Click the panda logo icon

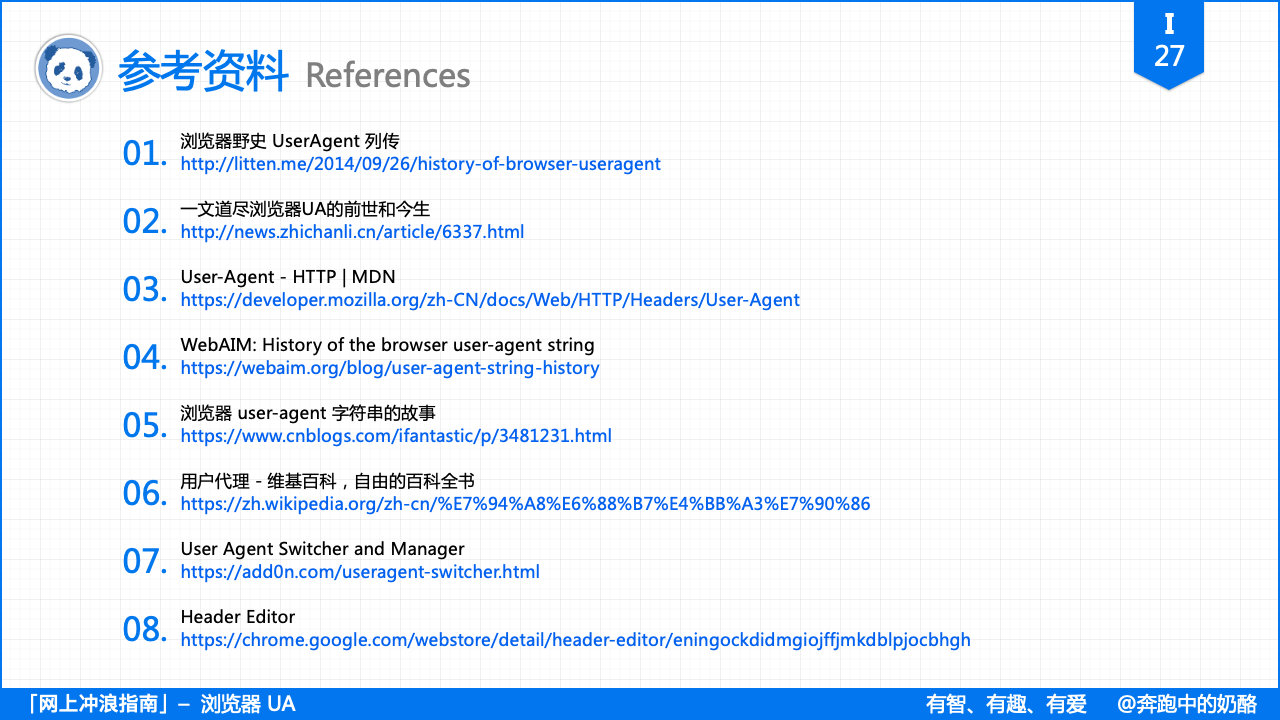tap(69, 69)
